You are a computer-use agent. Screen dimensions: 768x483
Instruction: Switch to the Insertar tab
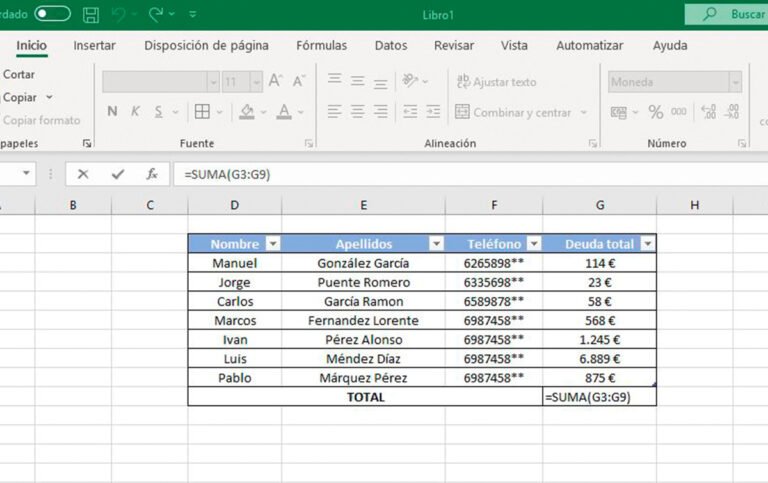point(94,46)
